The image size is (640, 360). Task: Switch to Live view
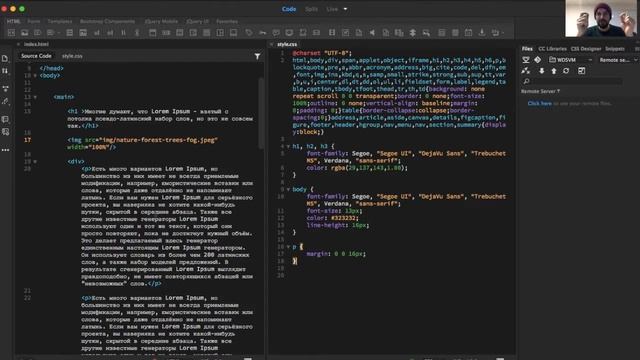[x=332, y=9]
